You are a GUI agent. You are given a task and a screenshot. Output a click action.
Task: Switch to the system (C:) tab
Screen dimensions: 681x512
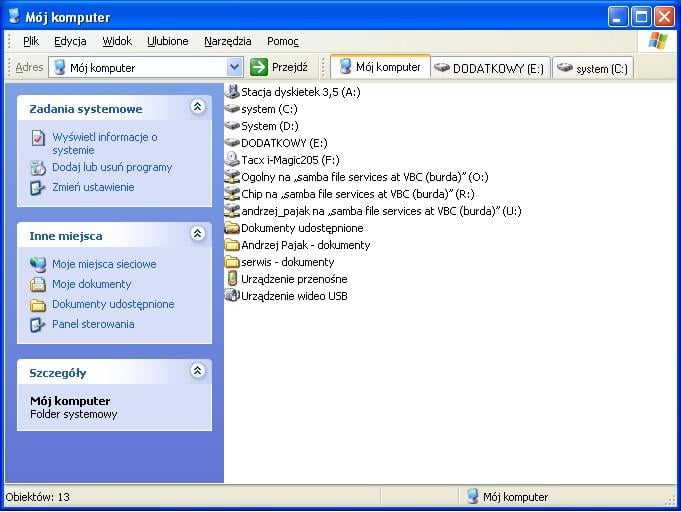593,68
